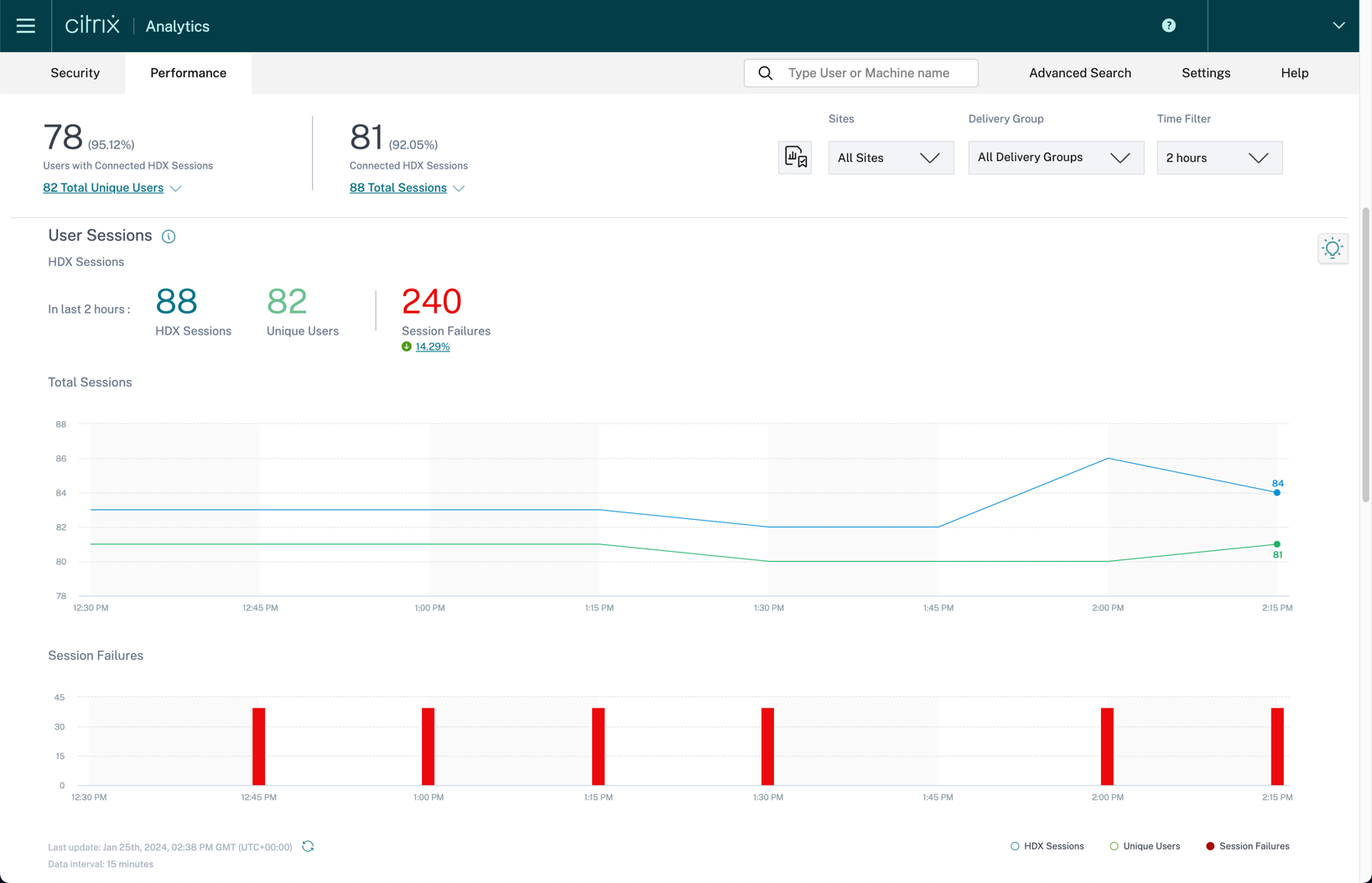Switch to the Security tab
The image size is (1372, 883).
[x=75, y=73]
